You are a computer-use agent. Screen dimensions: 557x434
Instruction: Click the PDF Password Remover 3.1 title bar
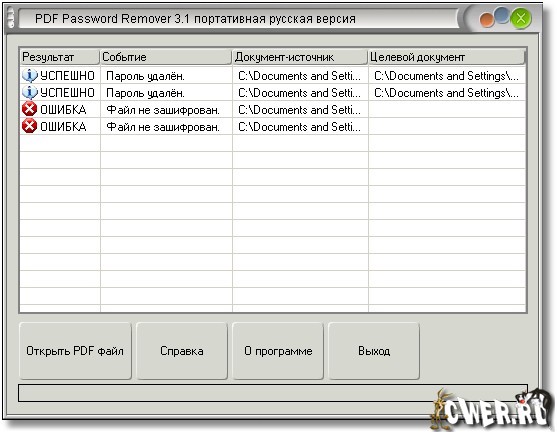tap(238, 18)
